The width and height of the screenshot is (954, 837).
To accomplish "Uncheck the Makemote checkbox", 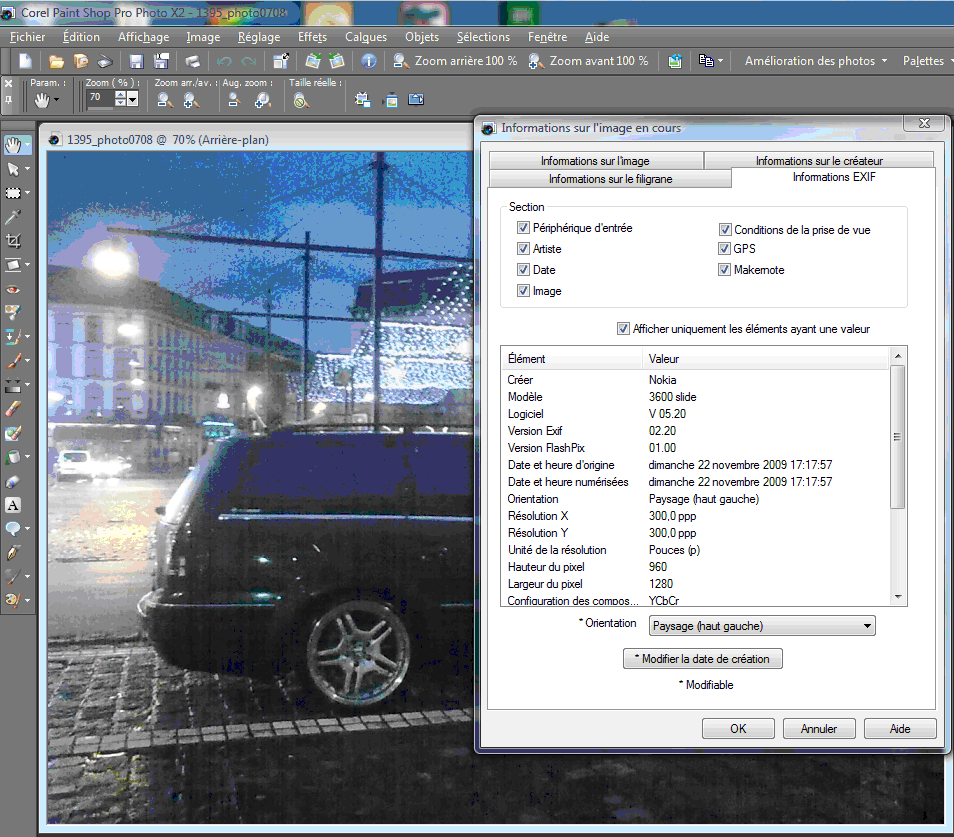I will [x=724, y=269].
